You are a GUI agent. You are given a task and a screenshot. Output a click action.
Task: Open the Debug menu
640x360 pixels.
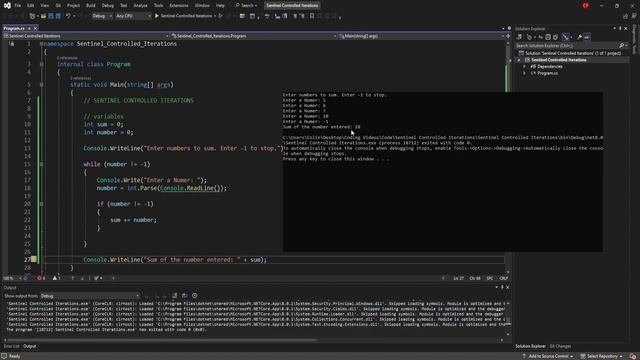tap(108, 6)
